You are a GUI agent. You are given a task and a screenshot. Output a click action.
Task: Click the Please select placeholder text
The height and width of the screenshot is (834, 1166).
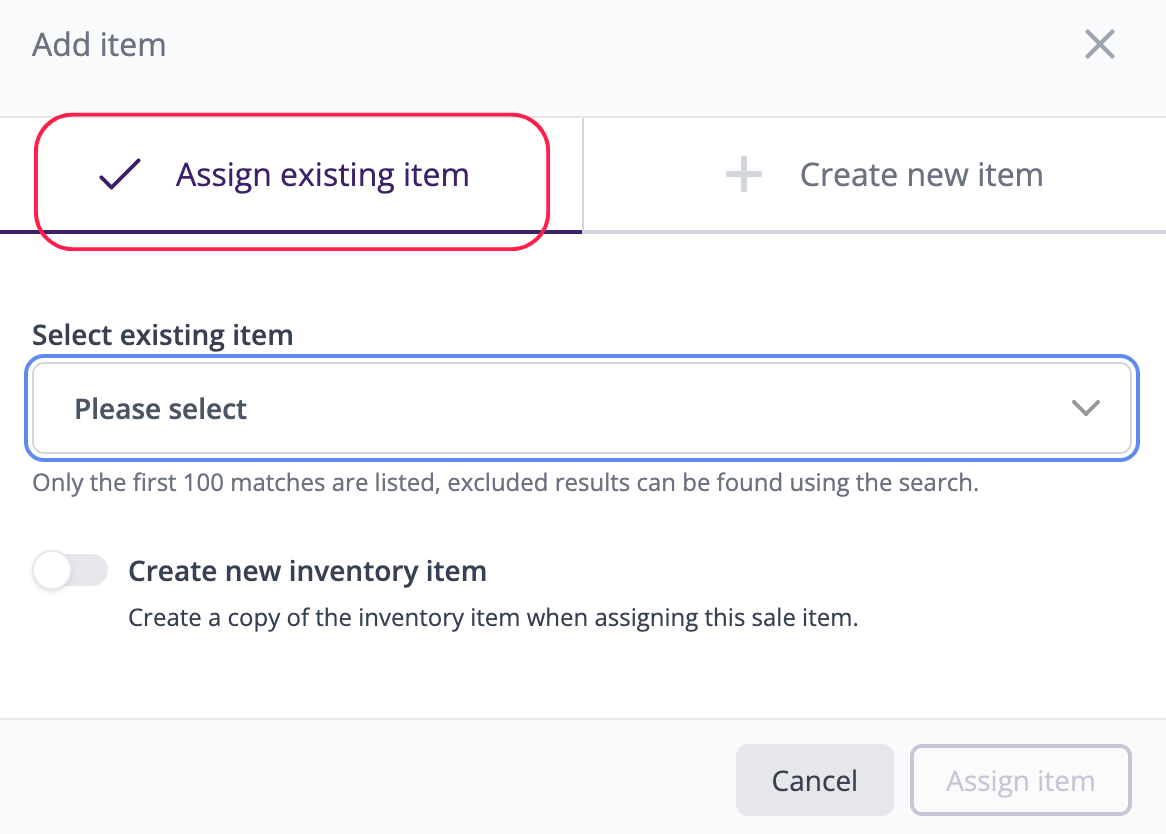tap(161, 409)
